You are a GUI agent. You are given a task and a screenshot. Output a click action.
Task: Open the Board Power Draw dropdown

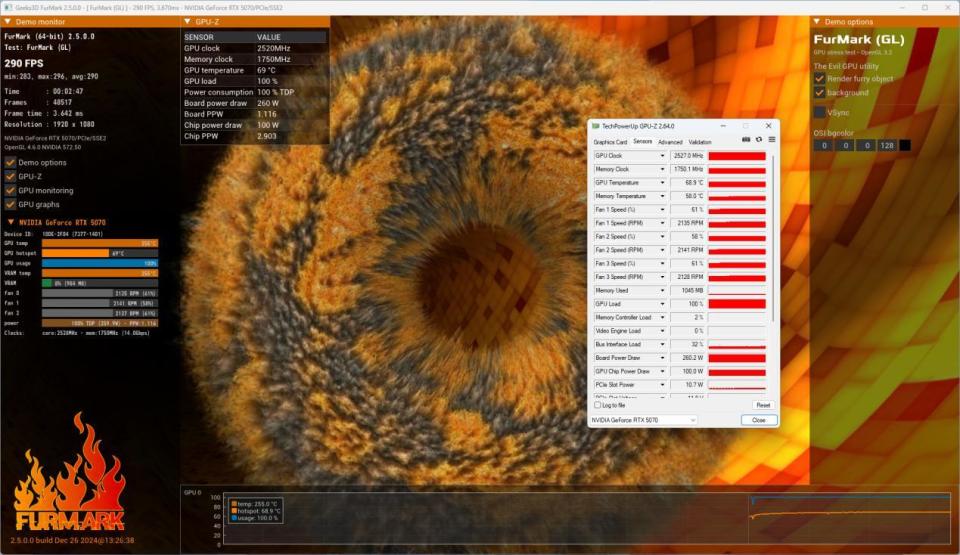pyautogui.click(x=662, y=358)
